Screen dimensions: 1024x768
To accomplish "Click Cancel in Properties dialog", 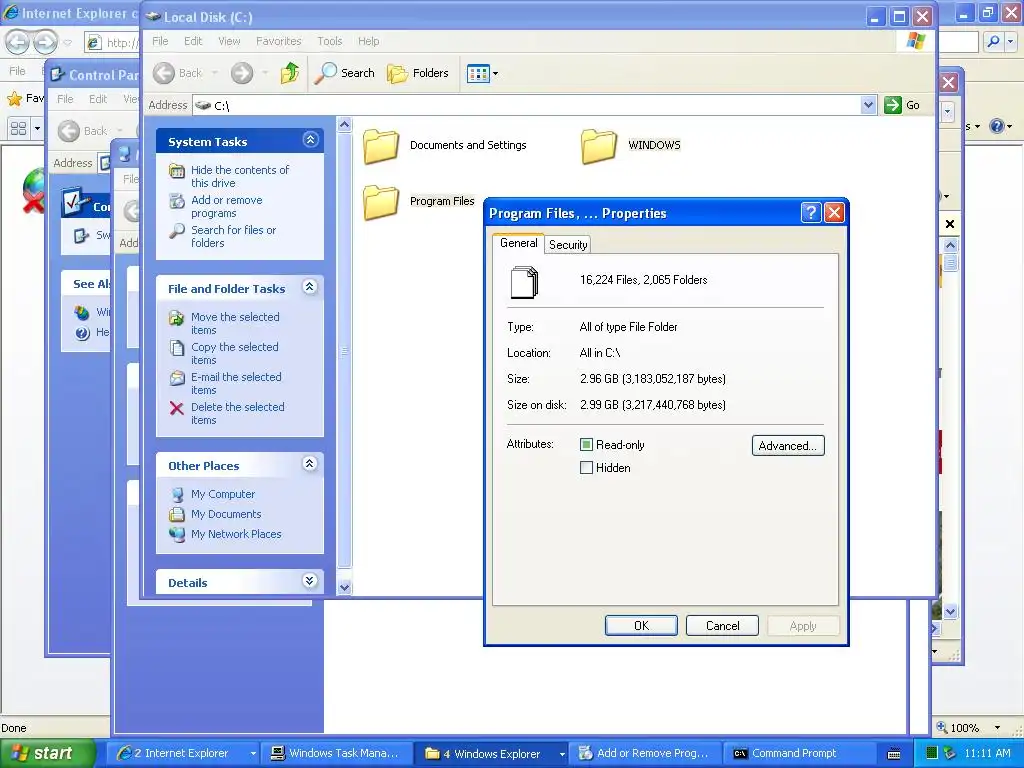I will [x=722, y=626].
